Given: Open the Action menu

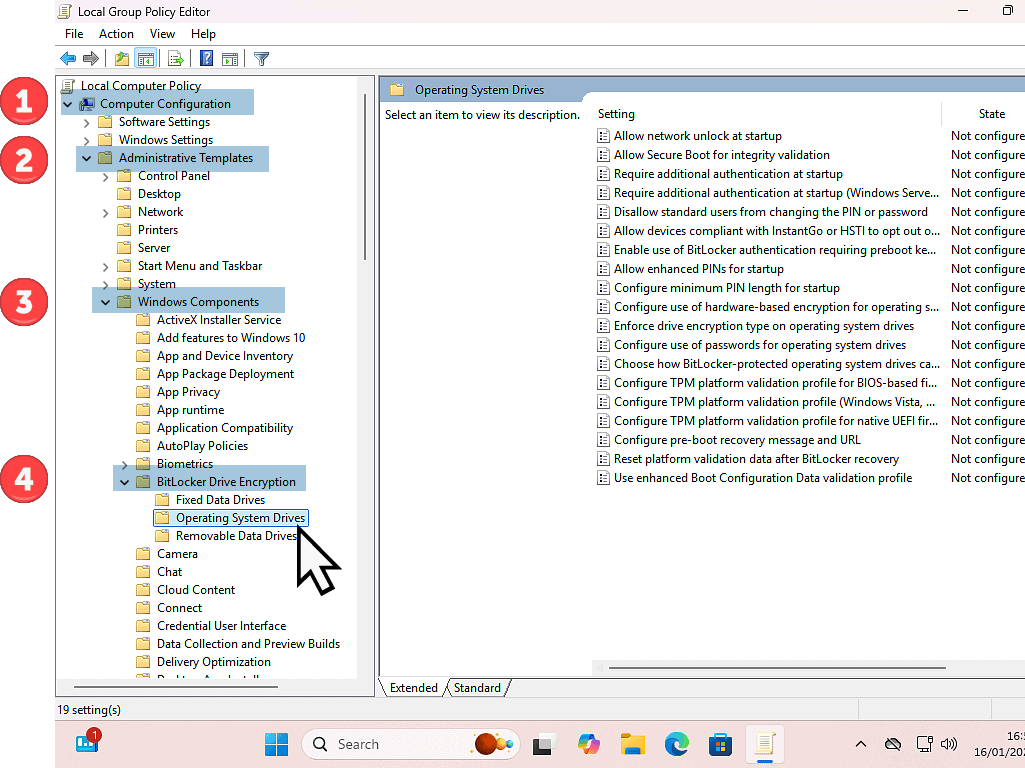Looking at the screenshot, I should pos(116,34).
